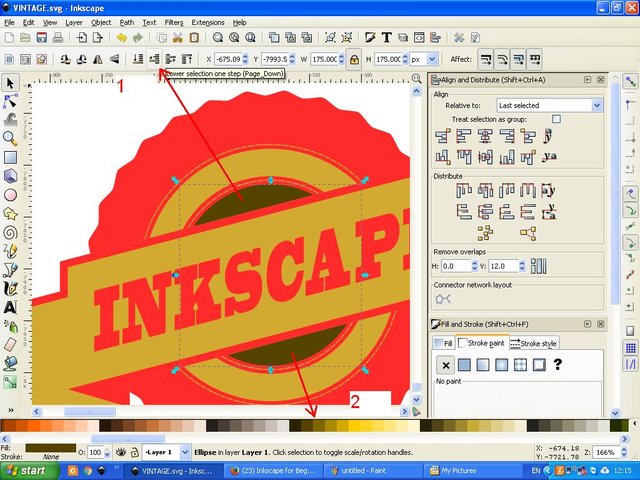
Task: Toggle the layer lock icon
Action: click(x=134, y=452)
